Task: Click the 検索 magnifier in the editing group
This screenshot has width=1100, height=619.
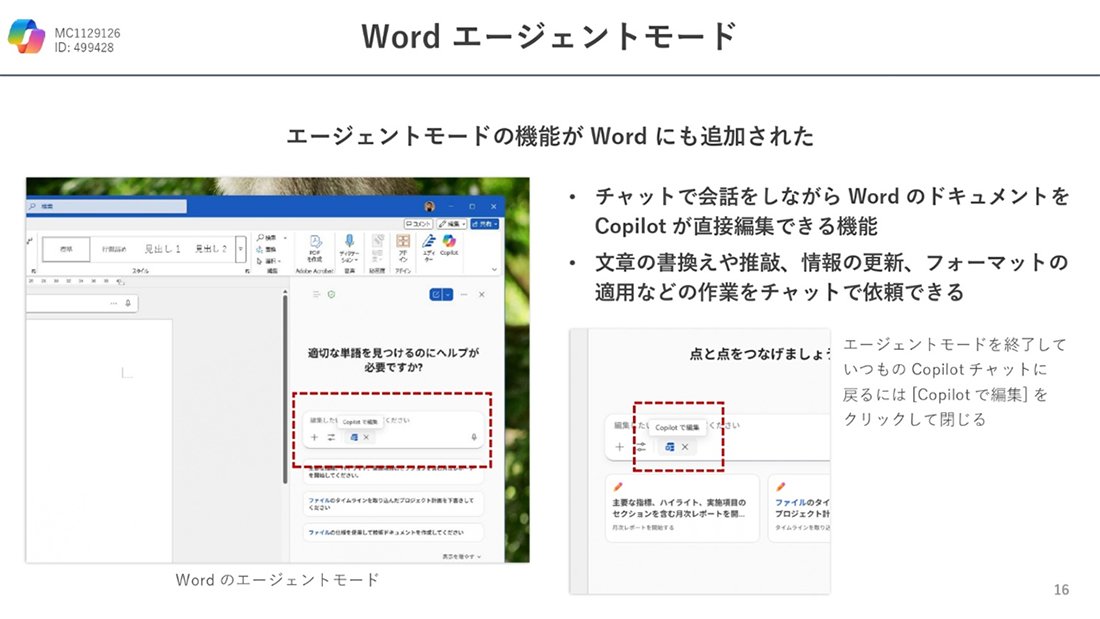Action: point(261,238)
